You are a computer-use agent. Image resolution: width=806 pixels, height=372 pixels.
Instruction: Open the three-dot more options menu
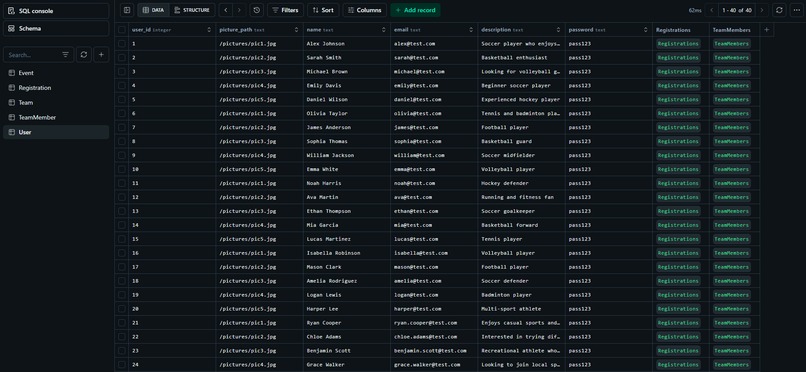(x=795, y=10)
